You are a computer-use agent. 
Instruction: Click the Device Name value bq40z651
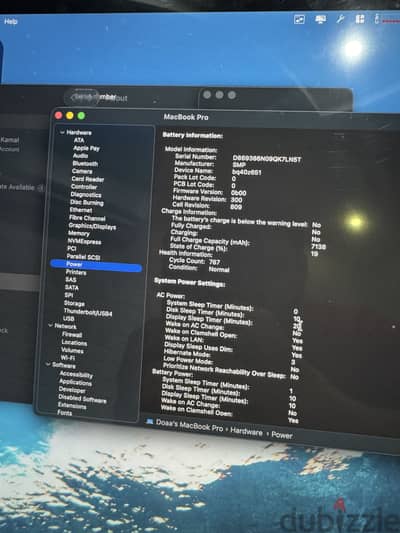pyautogui.click(x=247, y=172)
